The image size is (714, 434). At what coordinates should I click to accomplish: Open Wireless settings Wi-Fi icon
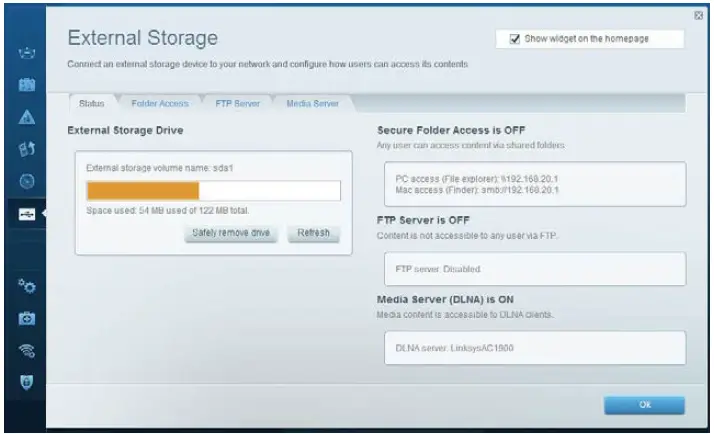pyautogui.click(x=28, y=350)
